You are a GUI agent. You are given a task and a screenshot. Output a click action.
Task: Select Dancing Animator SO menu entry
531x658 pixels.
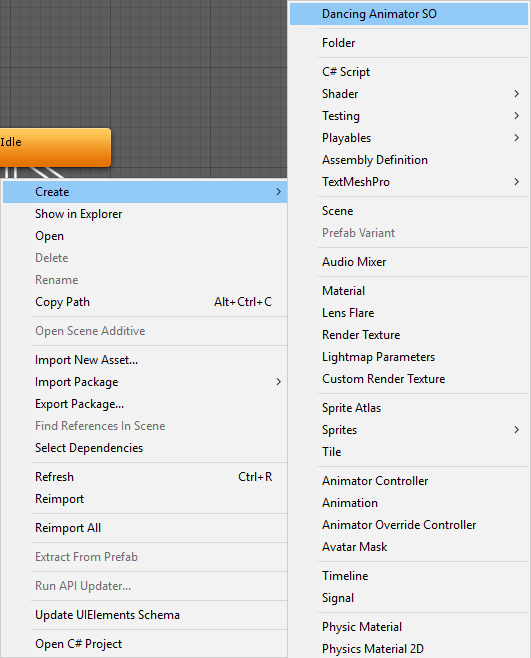pos(408,14)
